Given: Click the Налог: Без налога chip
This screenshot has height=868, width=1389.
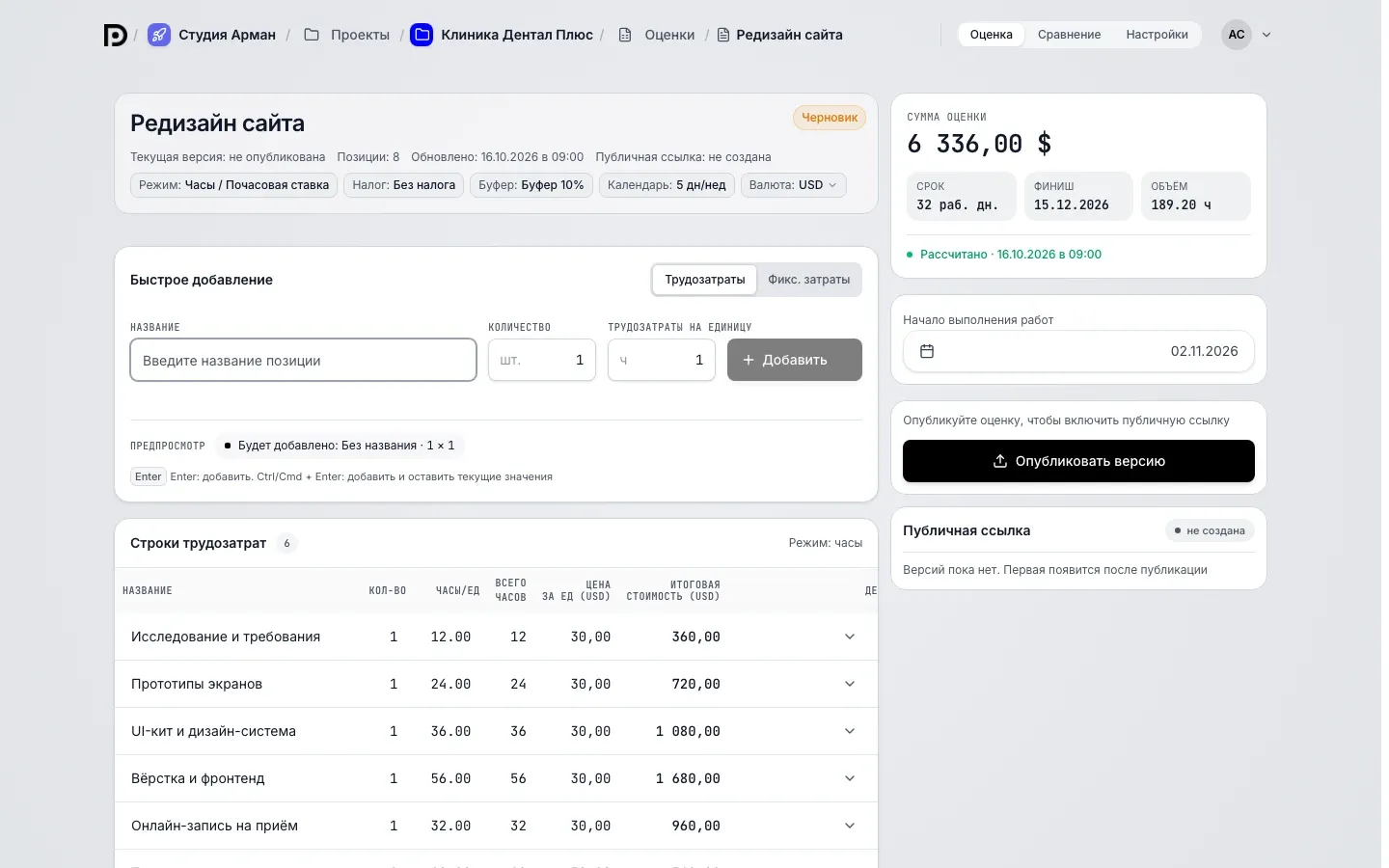Looking at the screenshot, I should point(404,185).
